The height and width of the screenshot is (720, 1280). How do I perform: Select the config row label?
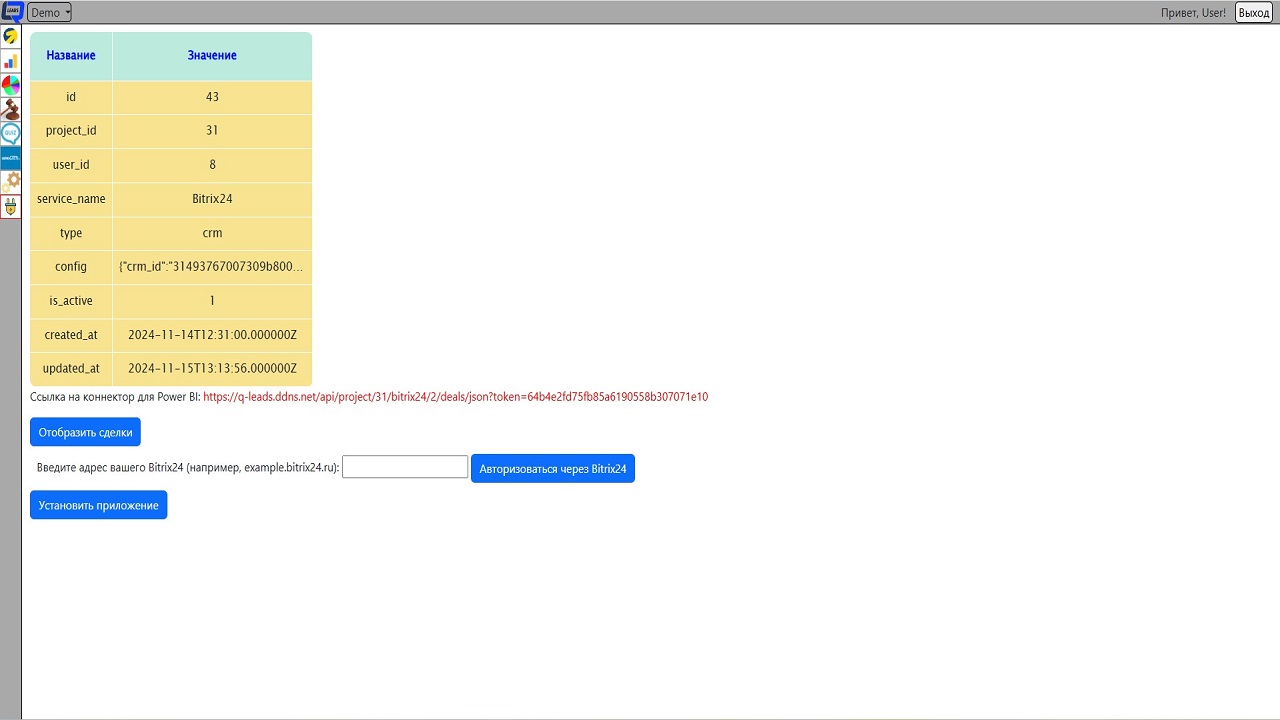click(71, 267)
